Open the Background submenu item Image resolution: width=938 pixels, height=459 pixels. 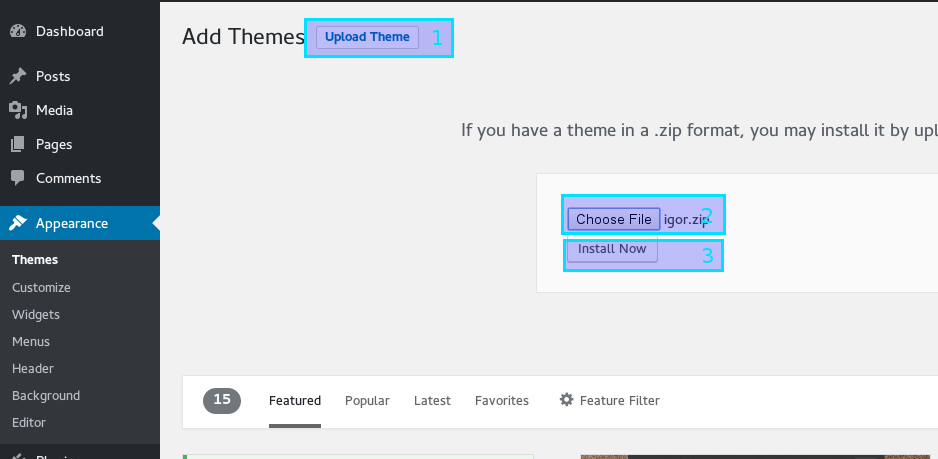pyautogui.click(x=46, y=395)
